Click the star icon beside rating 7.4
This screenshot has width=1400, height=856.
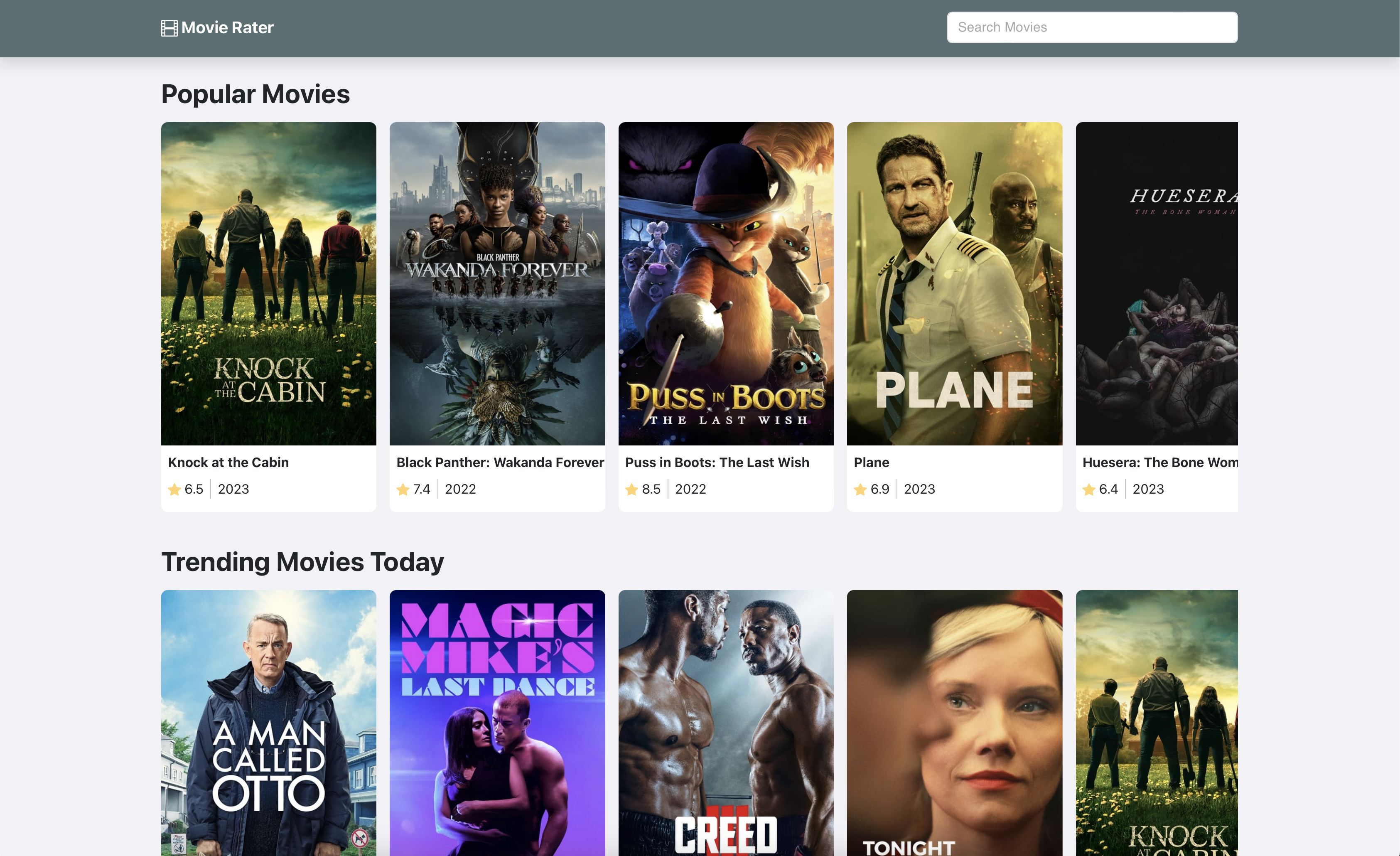point(403,489)
